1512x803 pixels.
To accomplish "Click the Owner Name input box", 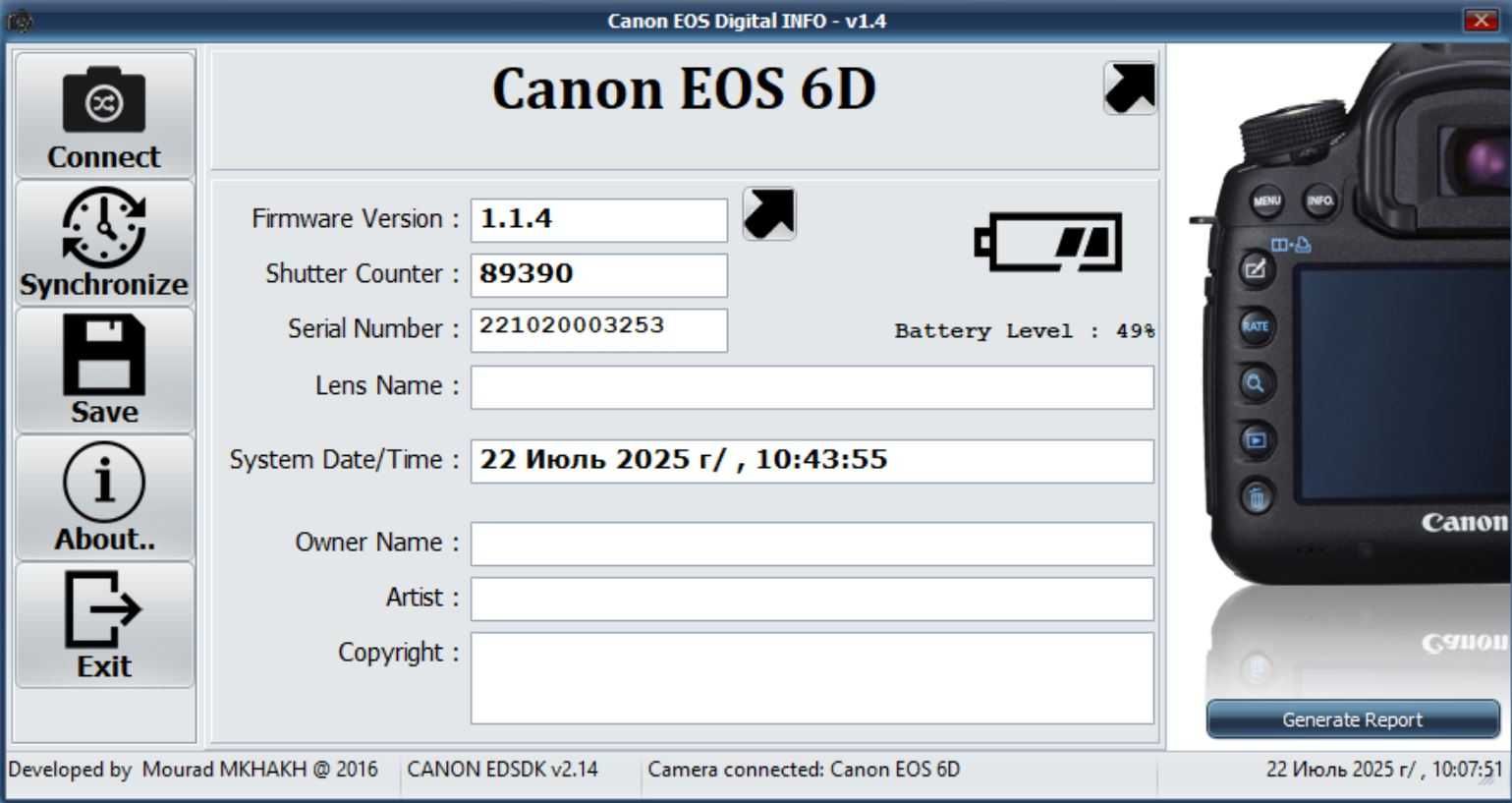I will [812, 544].
